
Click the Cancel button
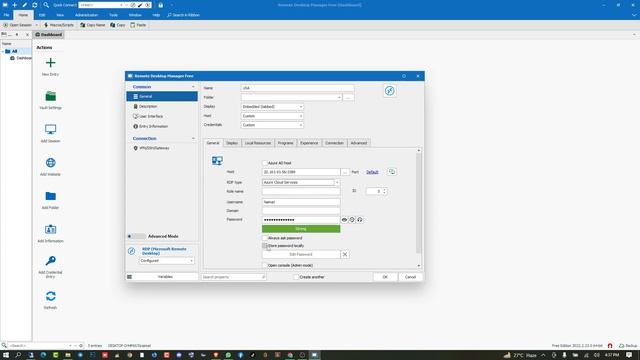[410, 277]
